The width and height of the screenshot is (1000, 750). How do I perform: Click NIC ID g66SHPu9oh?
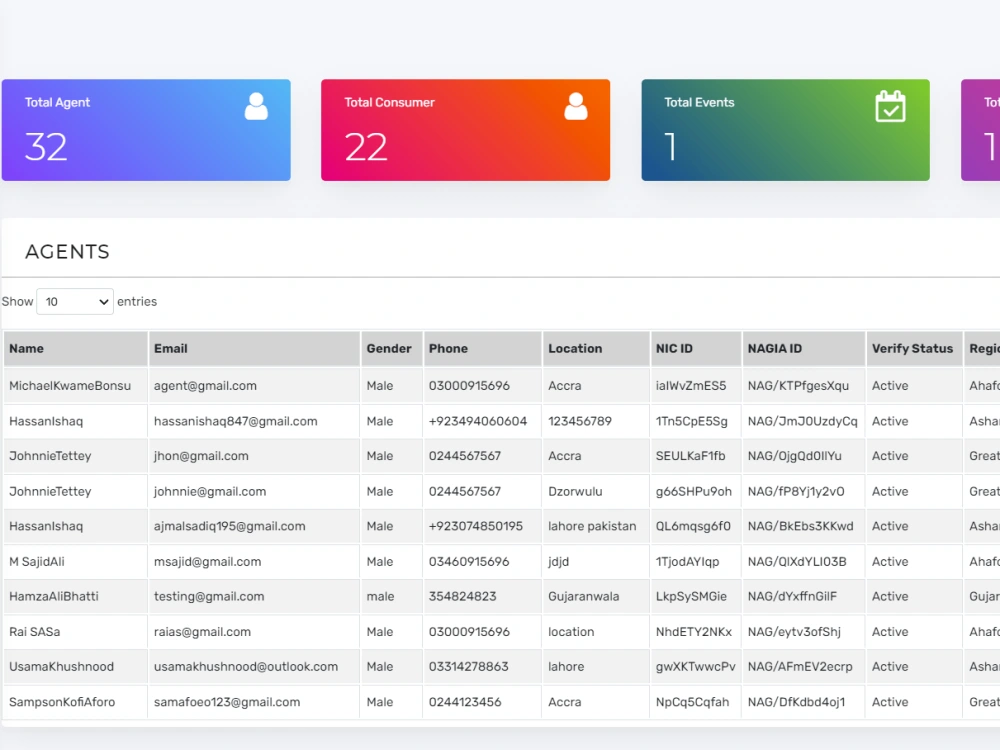click(694, 492)
